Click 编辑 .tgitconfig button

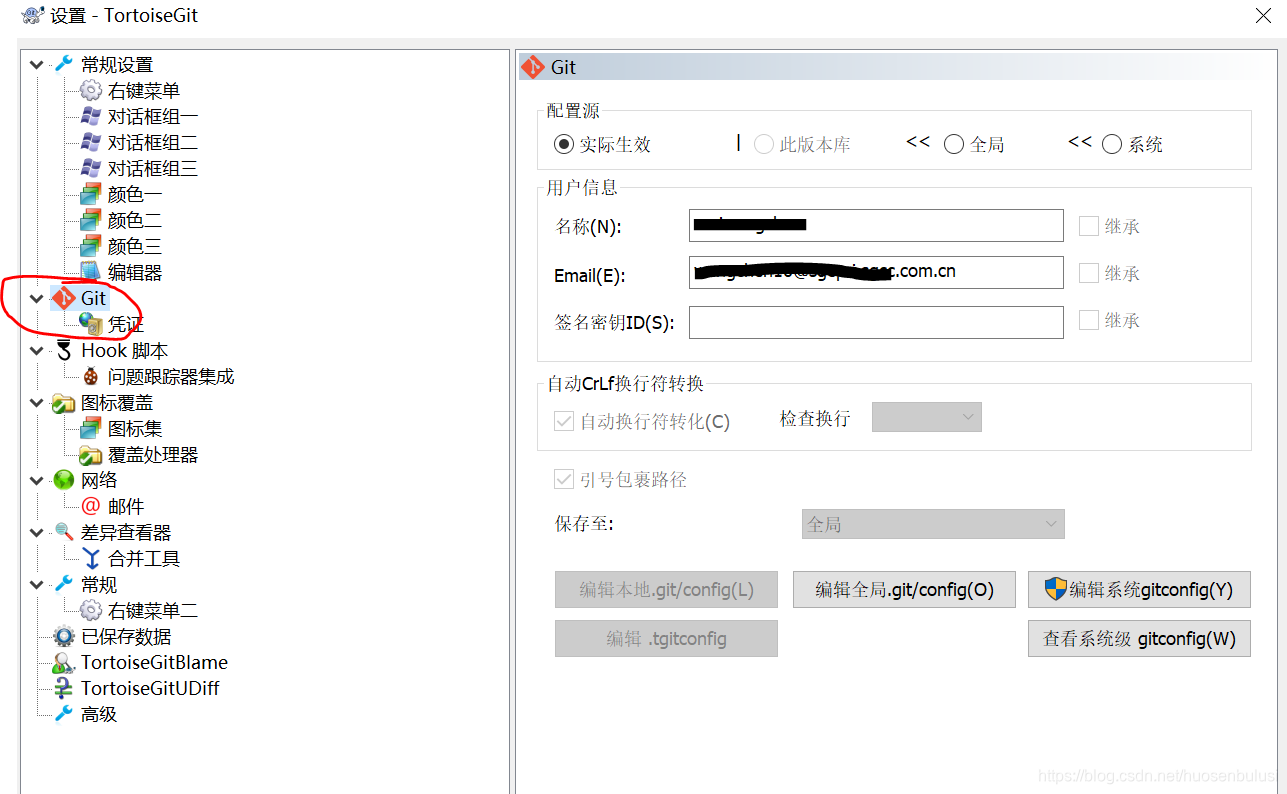point(666,639)
